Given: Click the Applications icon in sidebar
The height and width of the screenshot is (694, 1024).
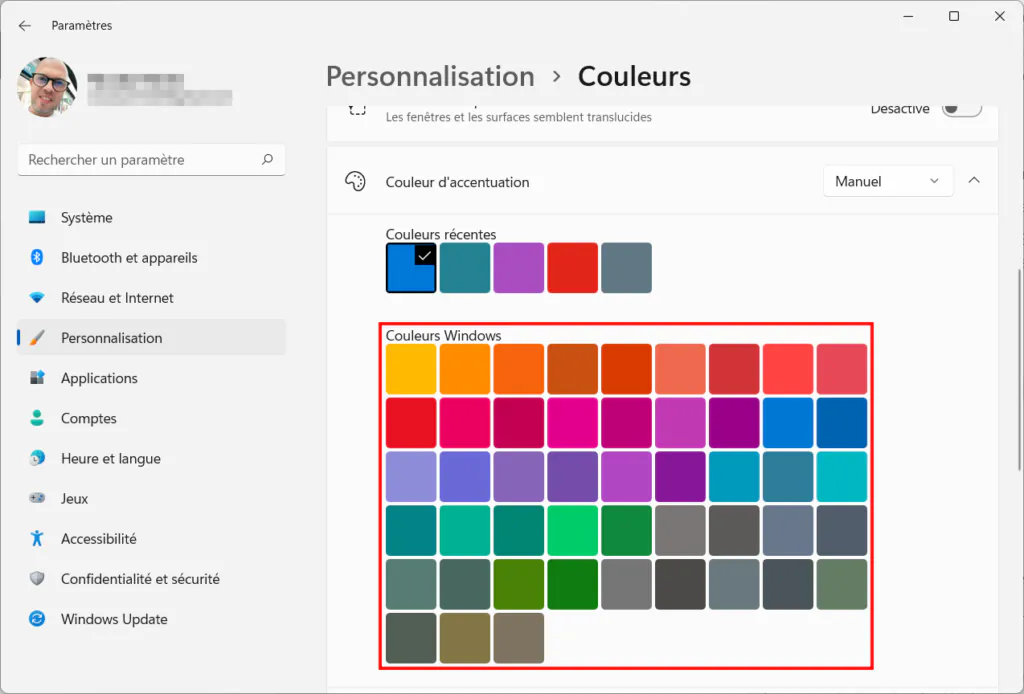Looking at the screenshot, I should 37,378.
